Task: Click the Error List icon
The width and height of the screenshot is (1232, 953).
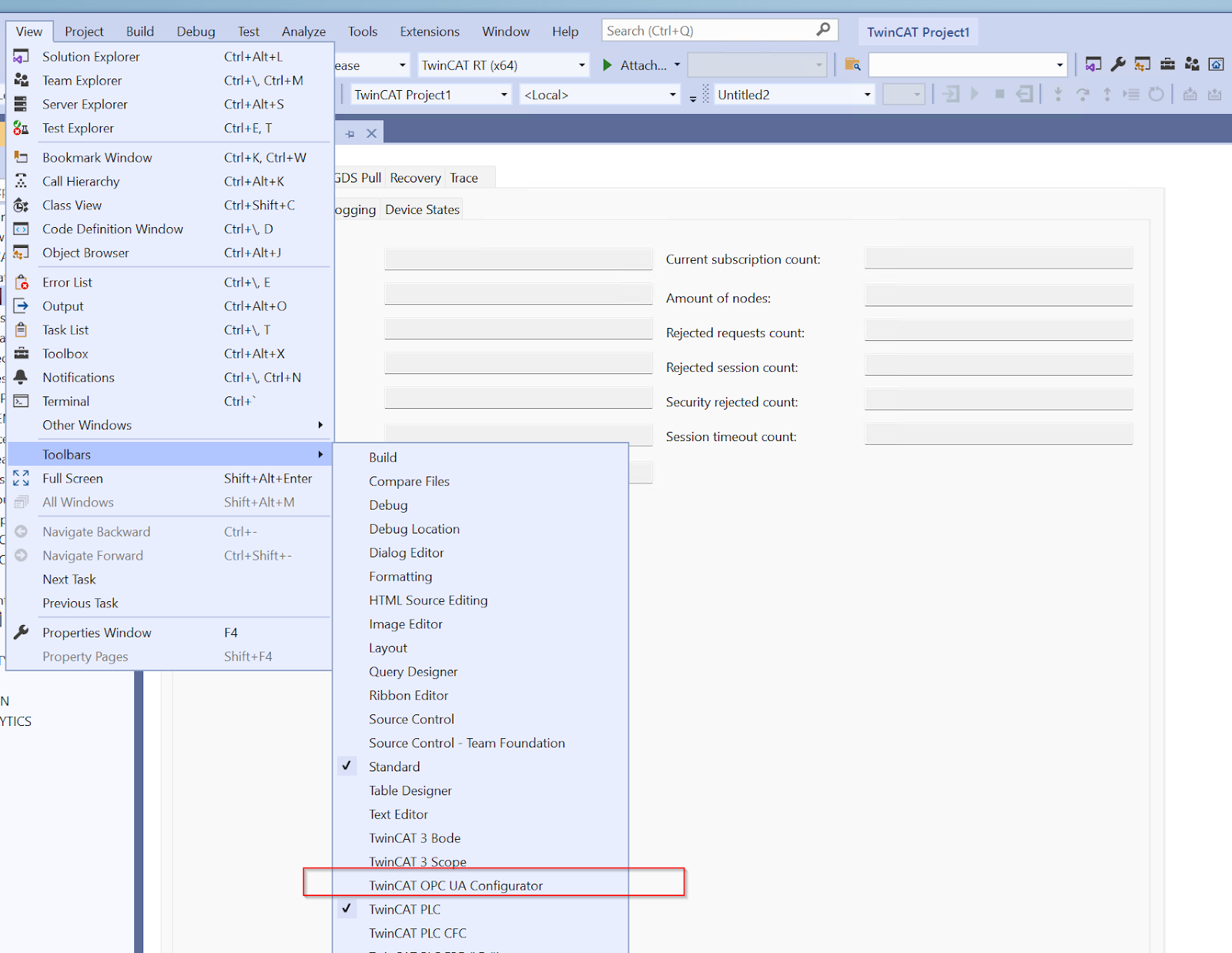Action: [22, 282]
